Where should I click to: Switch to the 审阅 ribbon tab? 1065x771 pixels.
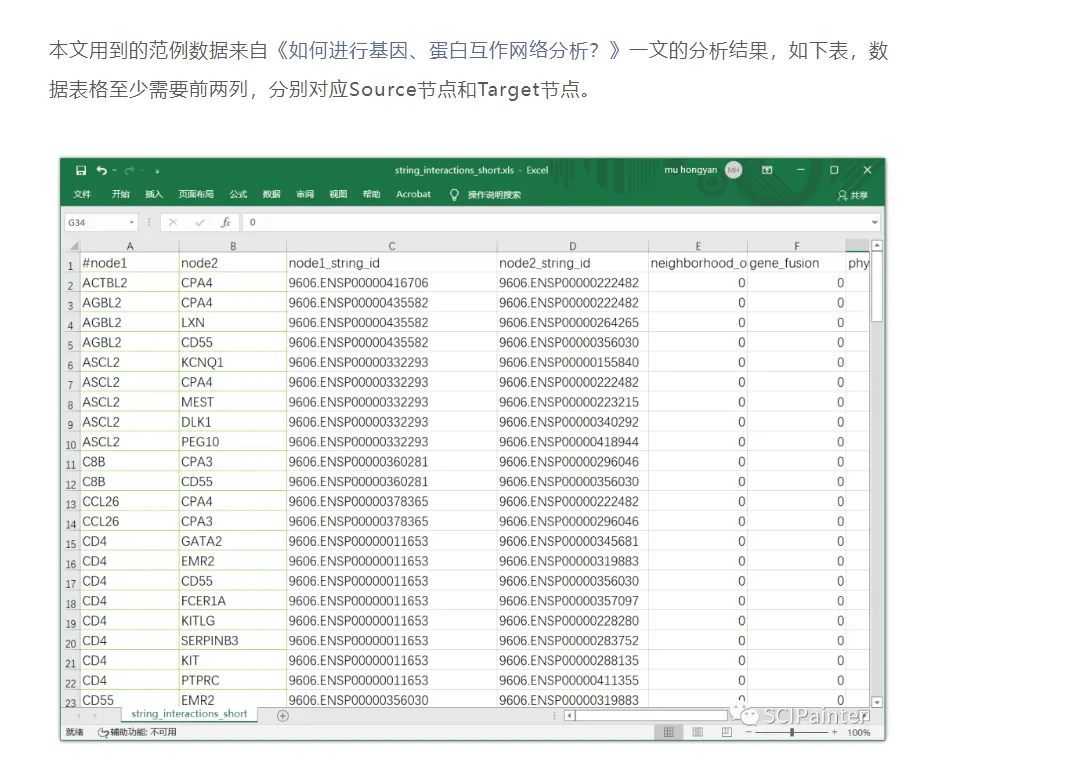[x=305, y=194]
